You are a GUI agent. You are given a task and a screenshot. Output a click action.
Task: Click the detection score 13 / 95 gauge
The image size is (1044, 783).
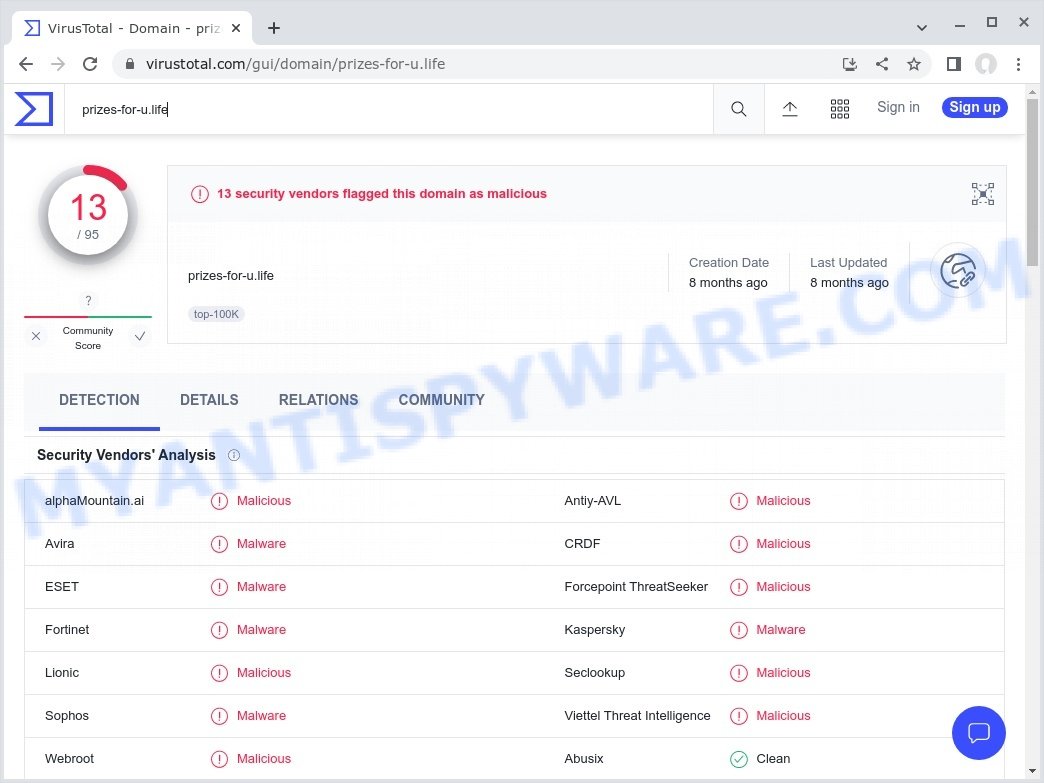(88, 214)
